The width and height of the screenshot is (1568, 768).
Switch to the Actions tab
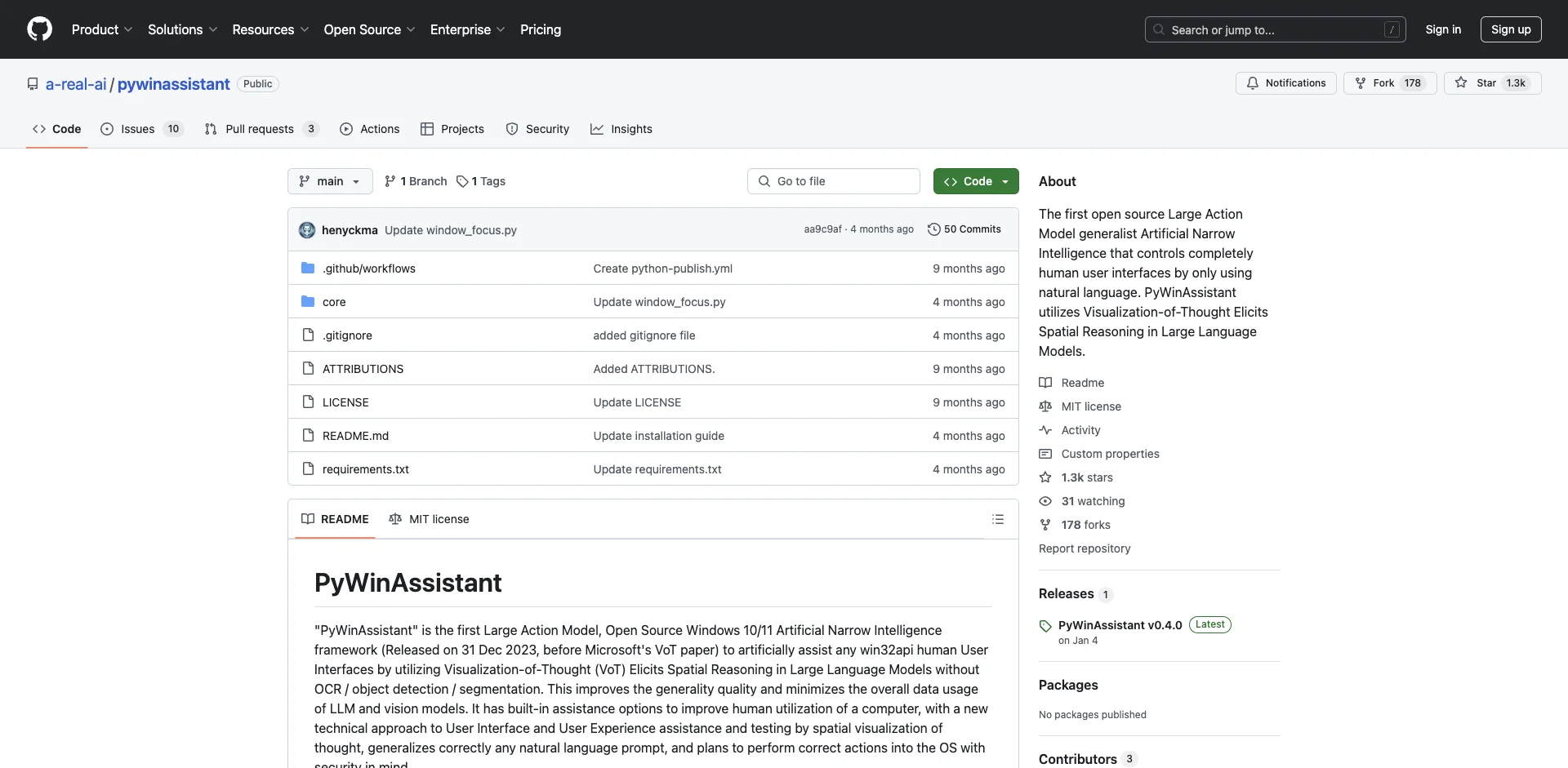coord(370,129)
